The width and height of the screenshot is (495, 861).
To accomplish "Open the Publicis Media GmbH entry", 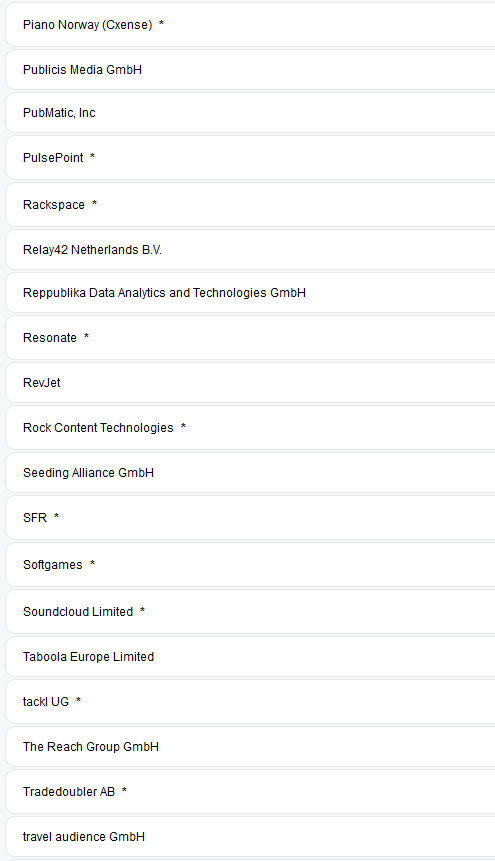I will 251,70.
